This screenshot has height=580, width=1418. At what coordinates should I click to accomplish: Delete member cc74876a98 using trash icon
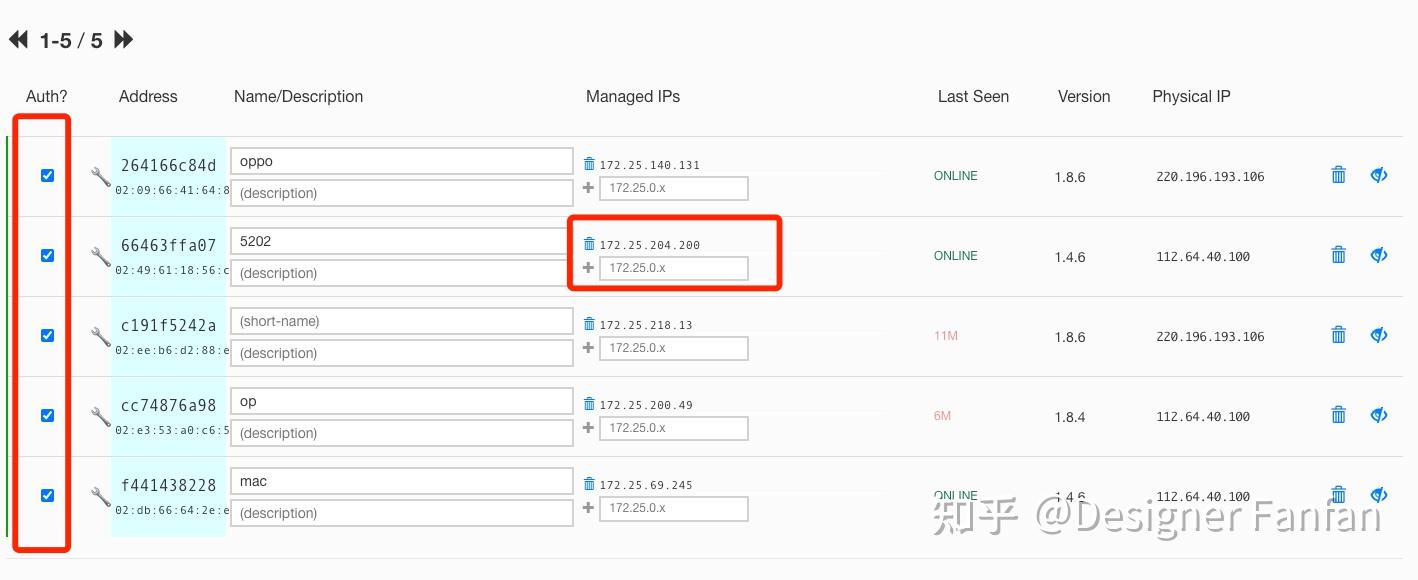coord(1338,415)
